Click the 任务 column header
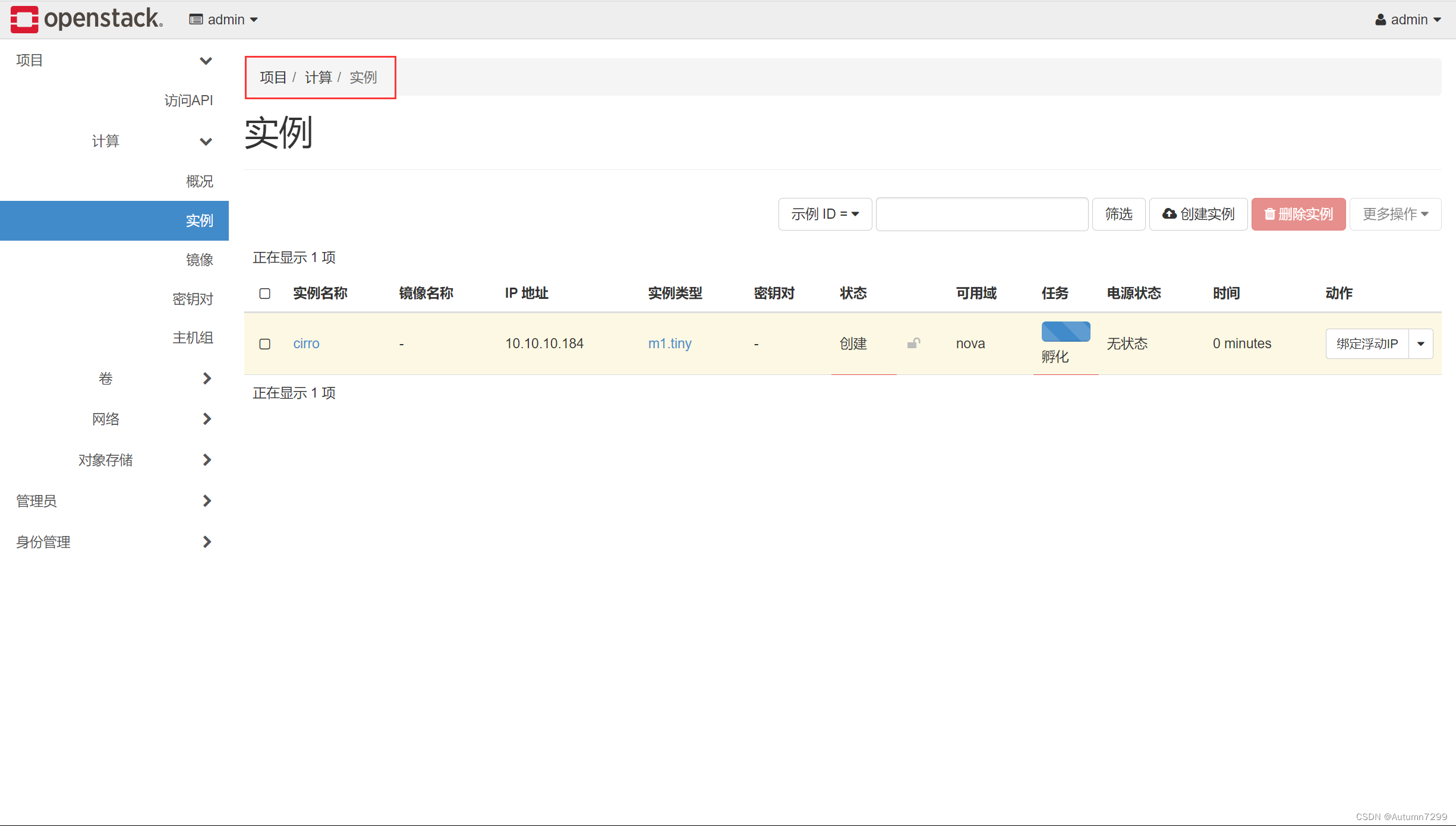The width and height of the screenshot is (1456, 826). point(1055,293)
